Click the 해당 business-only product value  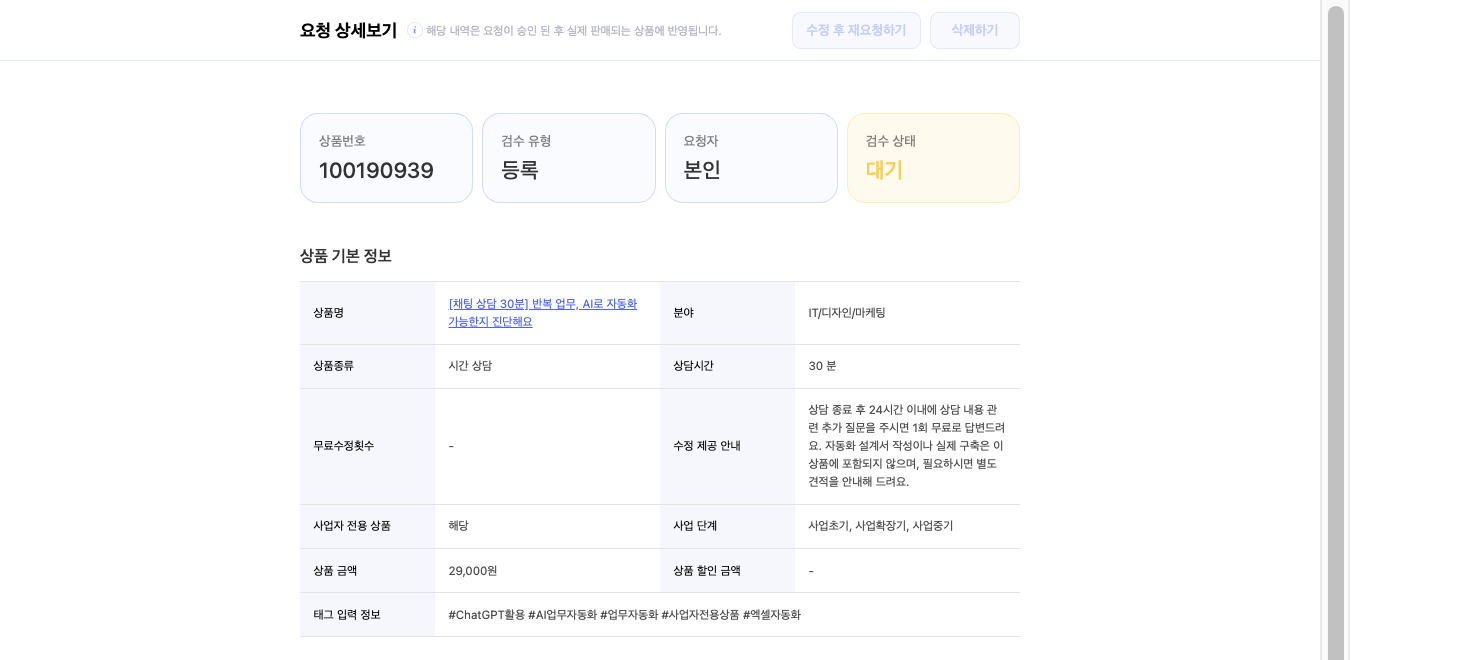458,526
